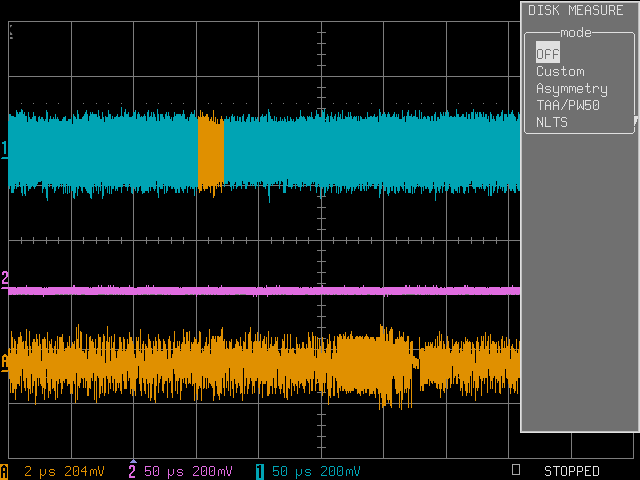Click trace A timebase 2 µs value
The image size is (640, 480).
pos(40,471)
